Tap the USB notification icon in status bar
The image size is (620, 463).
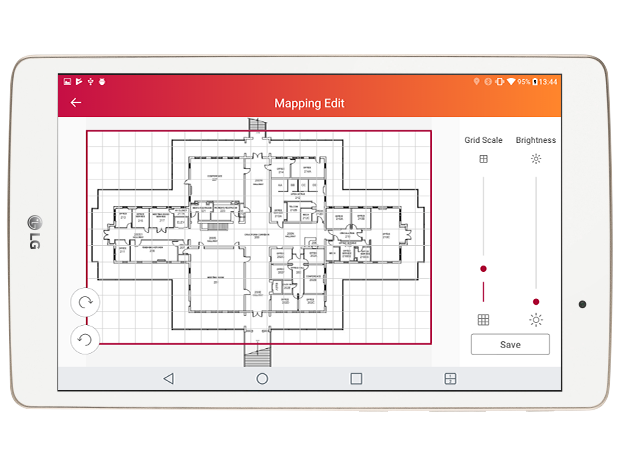(91, 82)
